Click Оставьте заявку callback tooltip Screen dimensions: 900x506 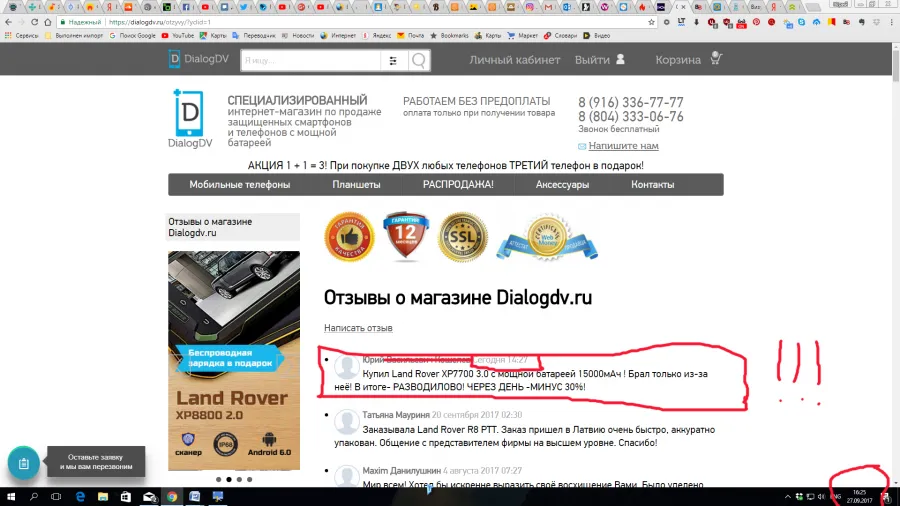click(96, 462)
